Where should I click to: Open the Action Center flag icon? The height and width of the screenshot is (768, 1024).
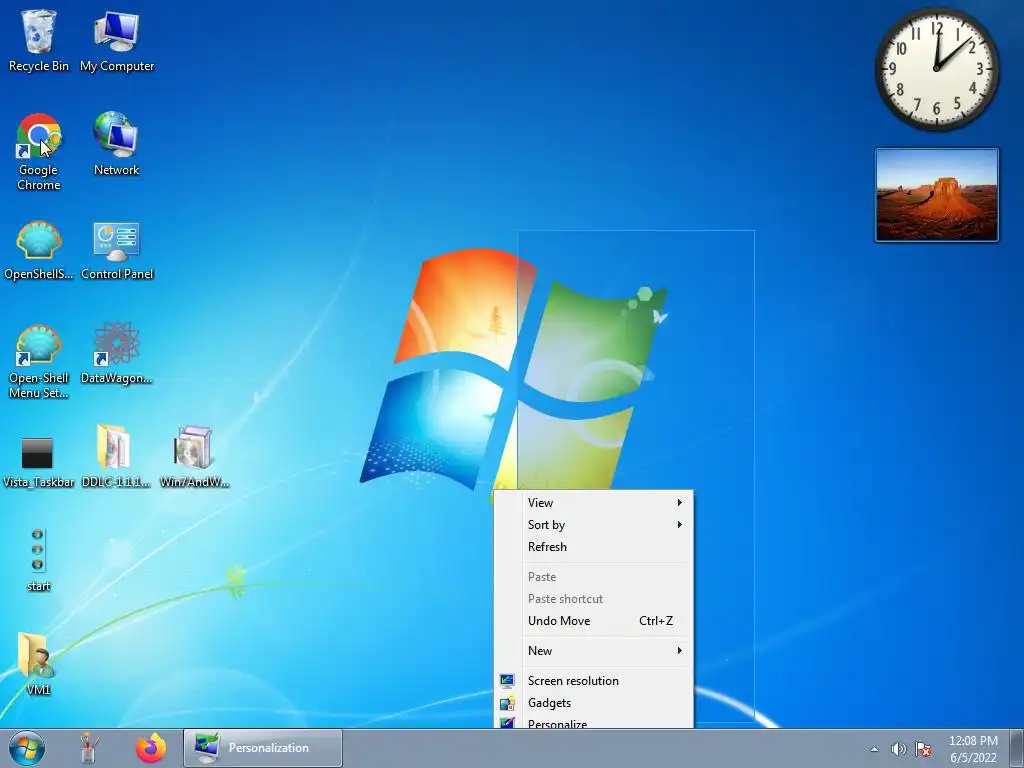[x=923, y=749]
